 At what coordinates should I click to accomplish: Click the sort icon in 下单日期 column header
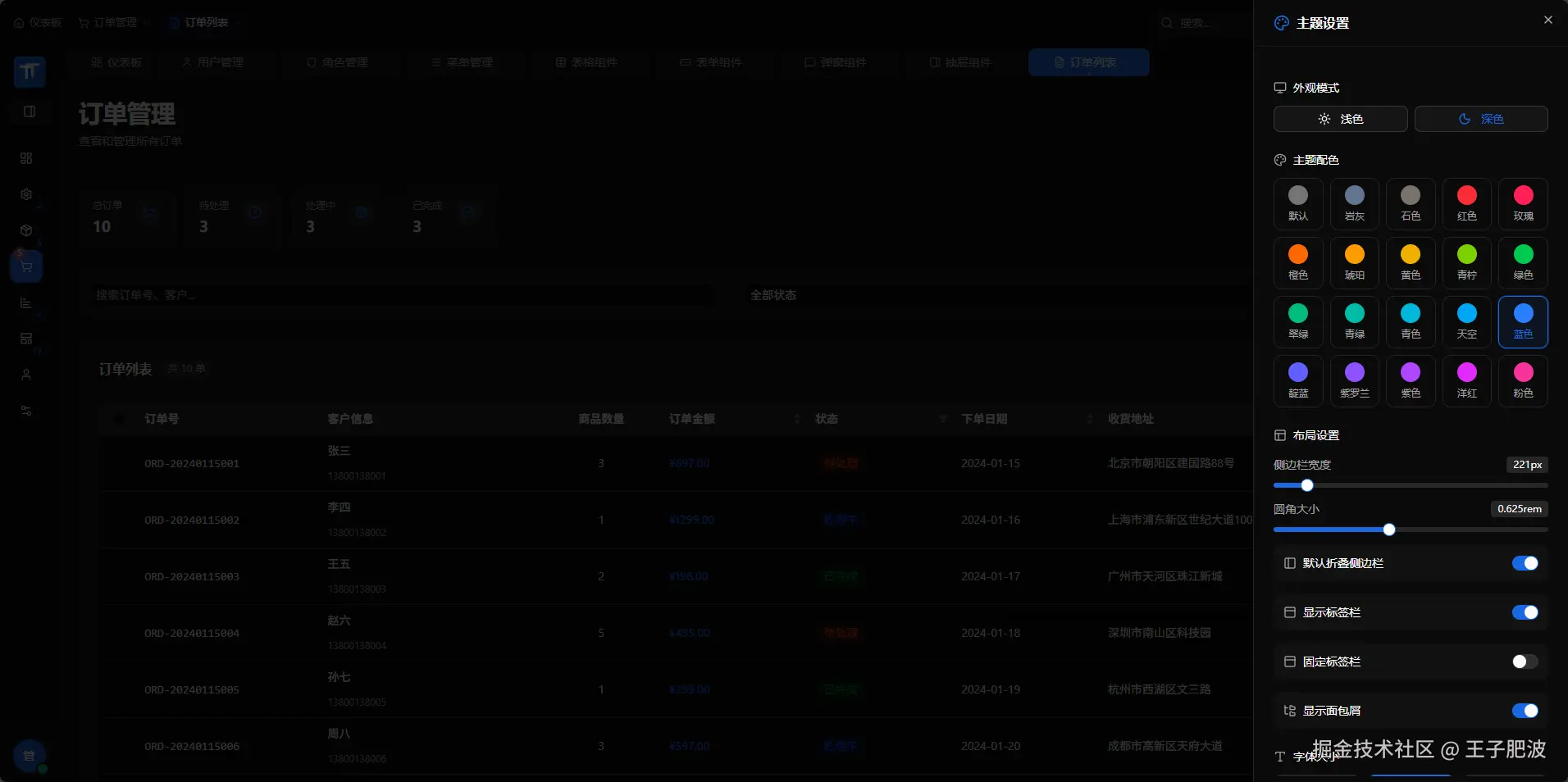1090,419
